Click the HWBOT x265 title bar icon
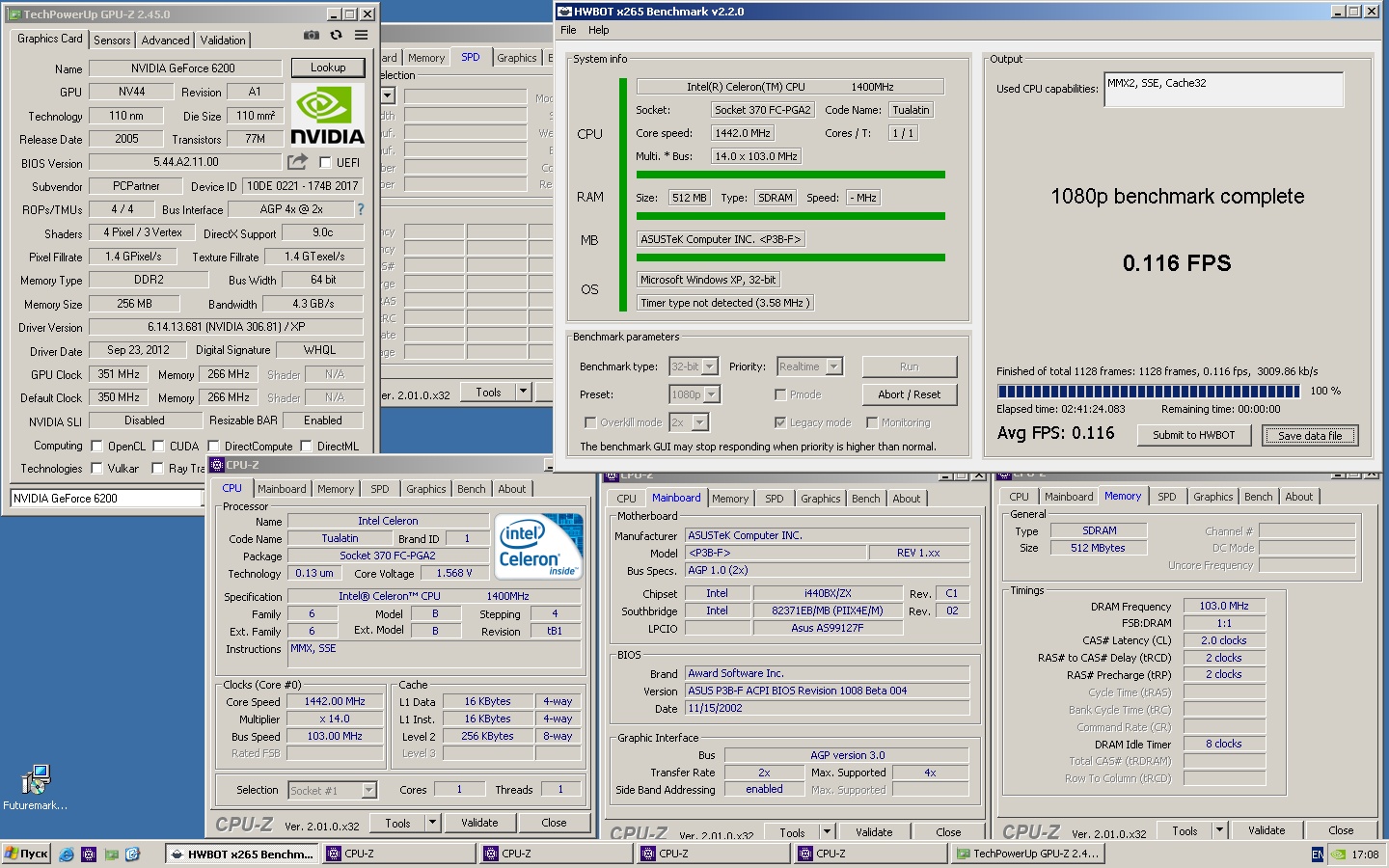 tap(565, 12)
